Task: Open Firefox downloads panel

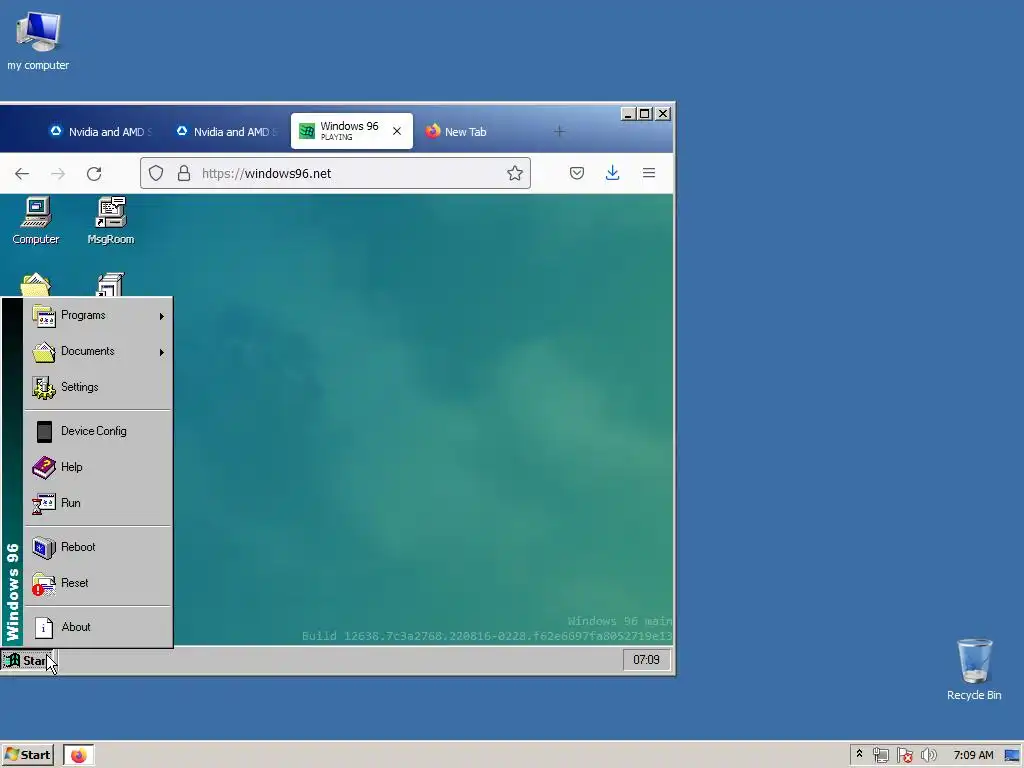Action: tap(613, 173)
